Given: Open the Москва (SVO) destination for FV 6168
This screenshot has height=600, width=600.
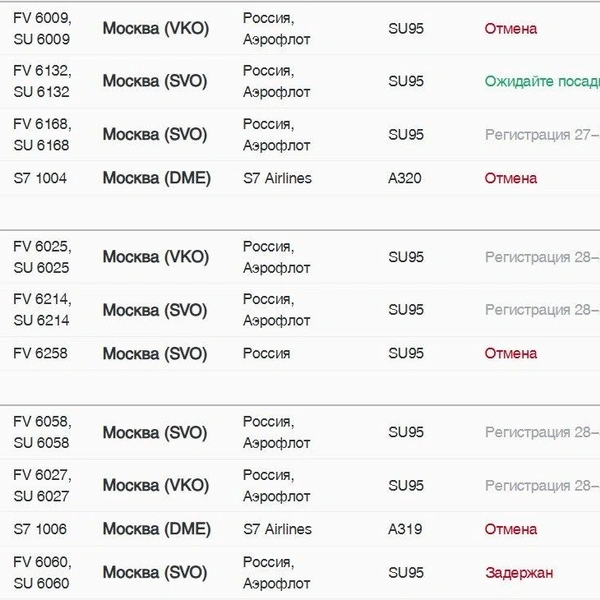Looking at the screenshot, I should (155, 135).
